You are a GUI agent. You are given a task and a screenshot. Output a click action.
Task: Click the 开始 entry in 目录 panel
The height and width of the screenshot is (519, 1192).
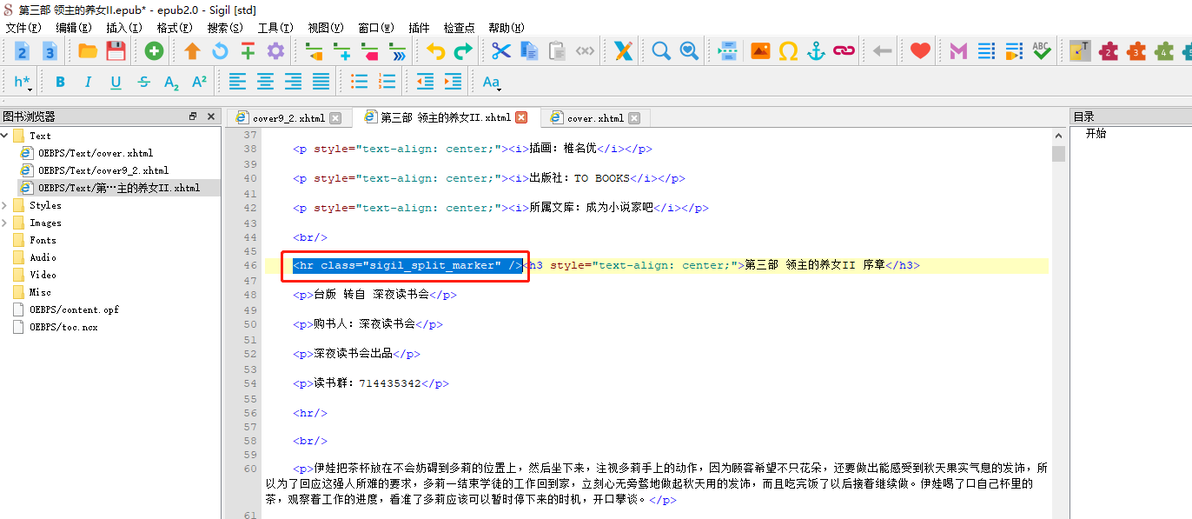pos(1096,134)
